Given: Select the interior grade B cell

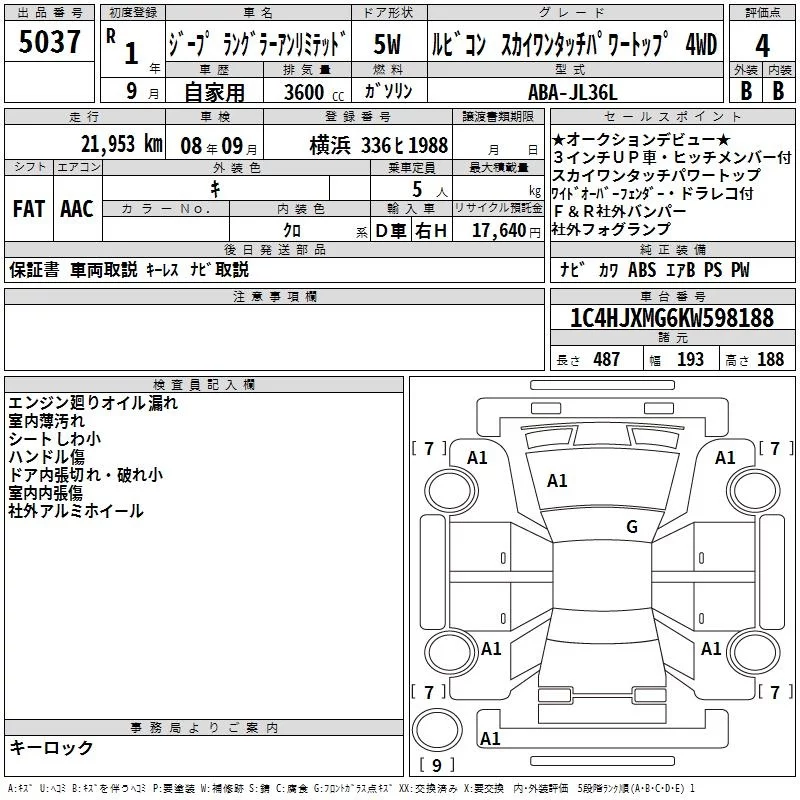Looking at the screenshot, I should pos(778,89).
